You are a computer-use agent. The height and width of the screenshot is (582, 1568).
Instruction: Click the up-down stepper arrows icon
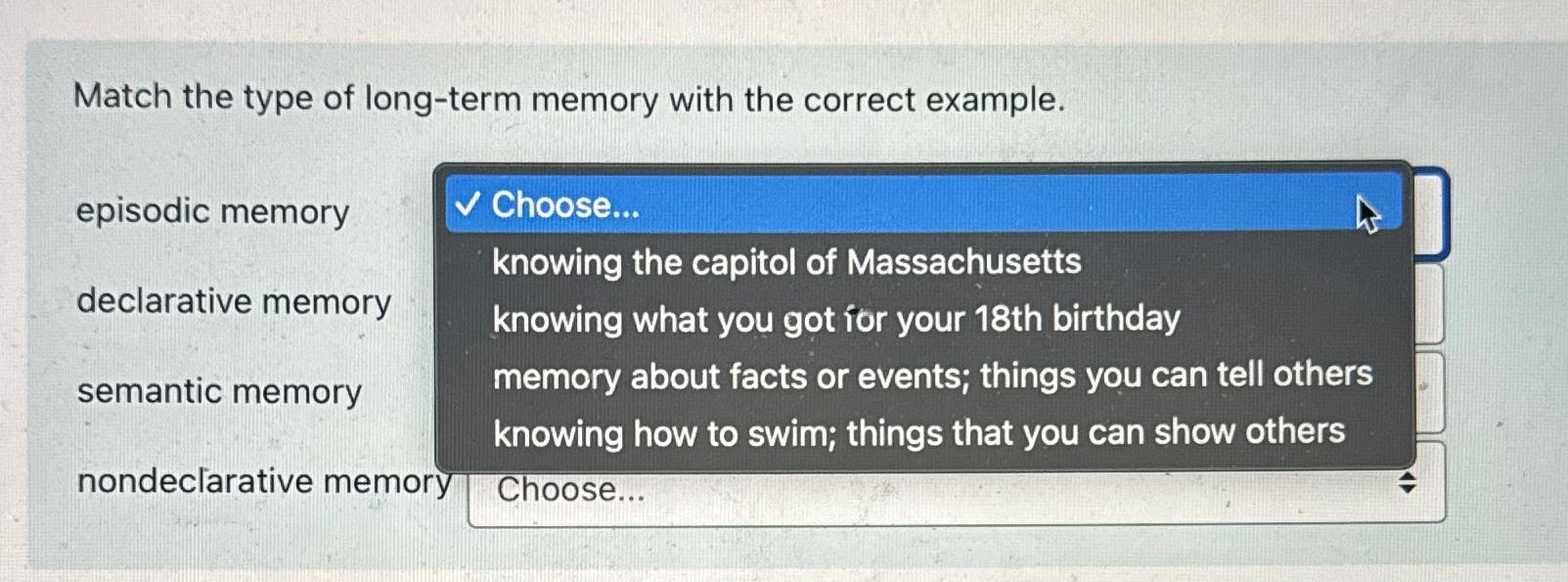1407,483
